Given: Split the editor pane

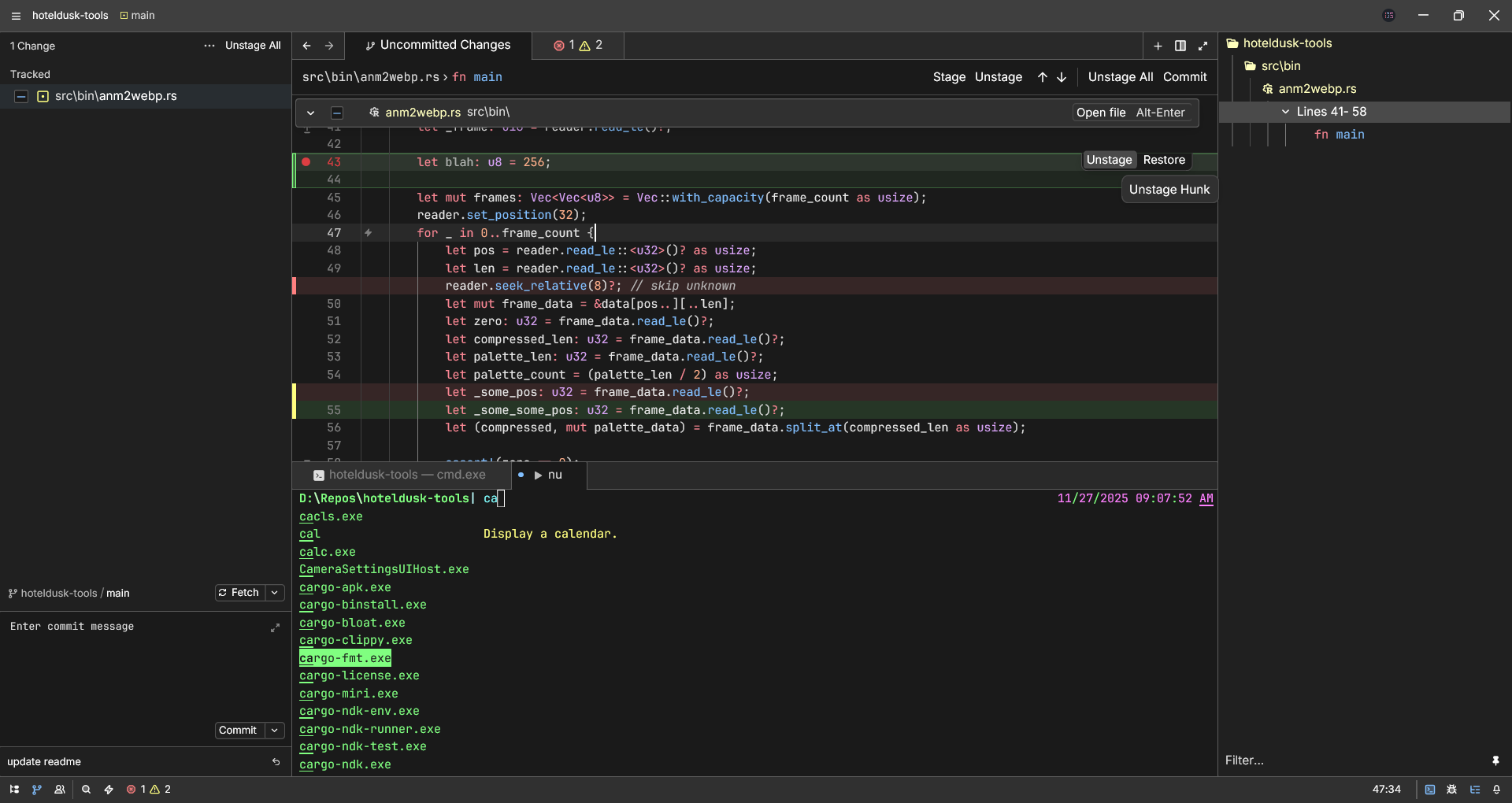Looking at the screenshot, I should click(x=1180, y=46).
